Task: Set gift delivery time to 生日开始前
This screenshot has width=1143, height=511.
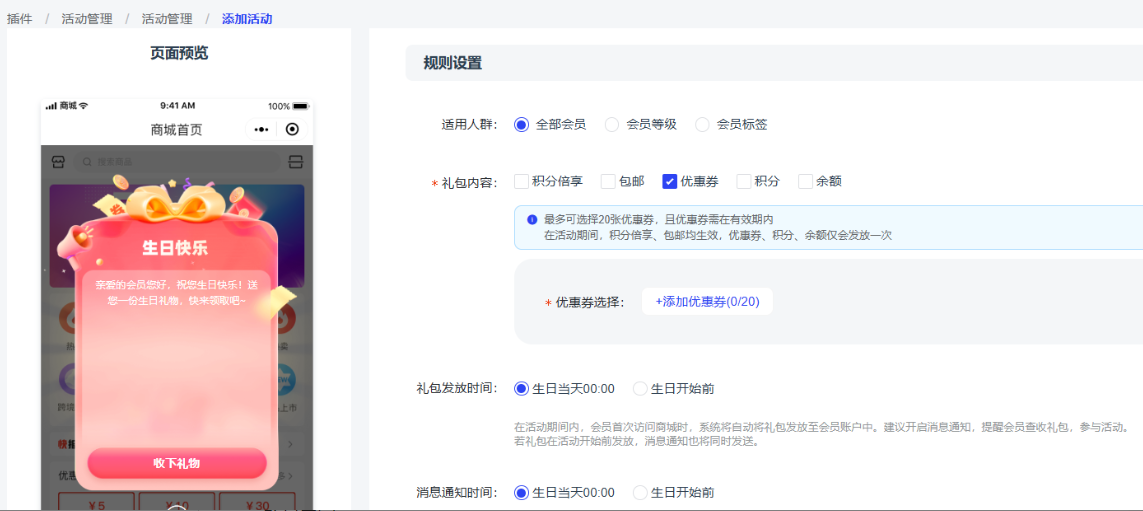Action: [640, 389]
